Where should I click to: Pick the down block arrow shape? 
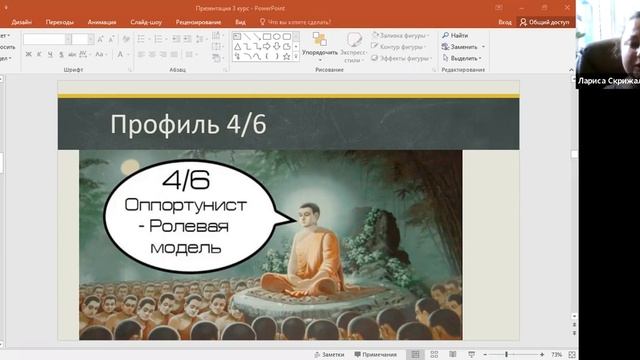click(276, 47)
